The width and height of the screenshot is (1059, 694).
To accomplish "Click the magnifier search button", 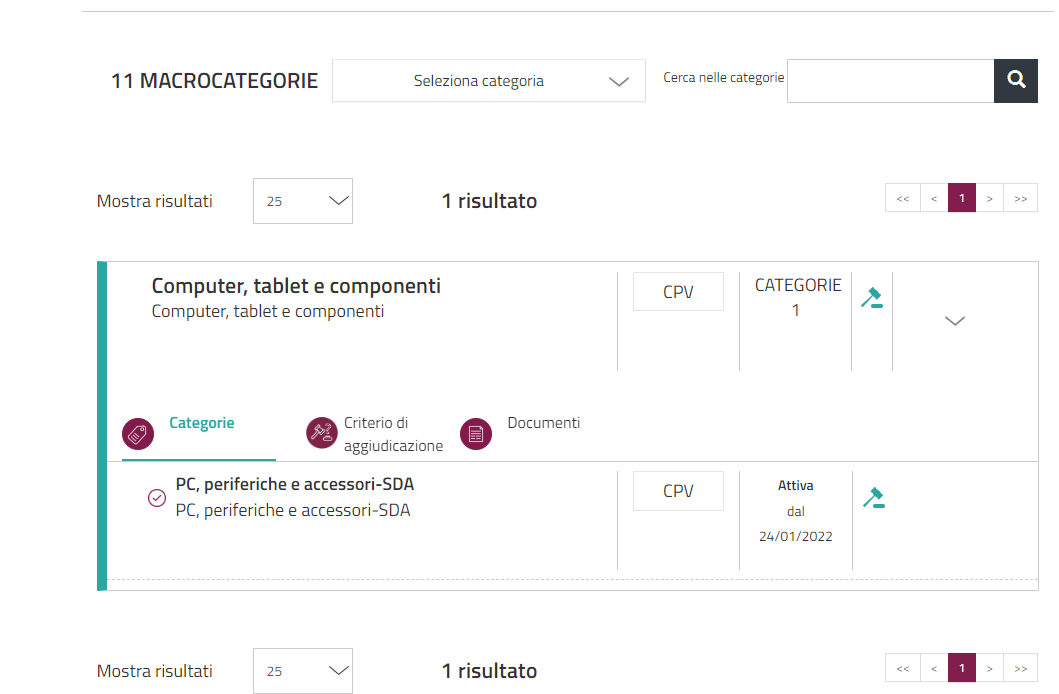I will 1016,81.
